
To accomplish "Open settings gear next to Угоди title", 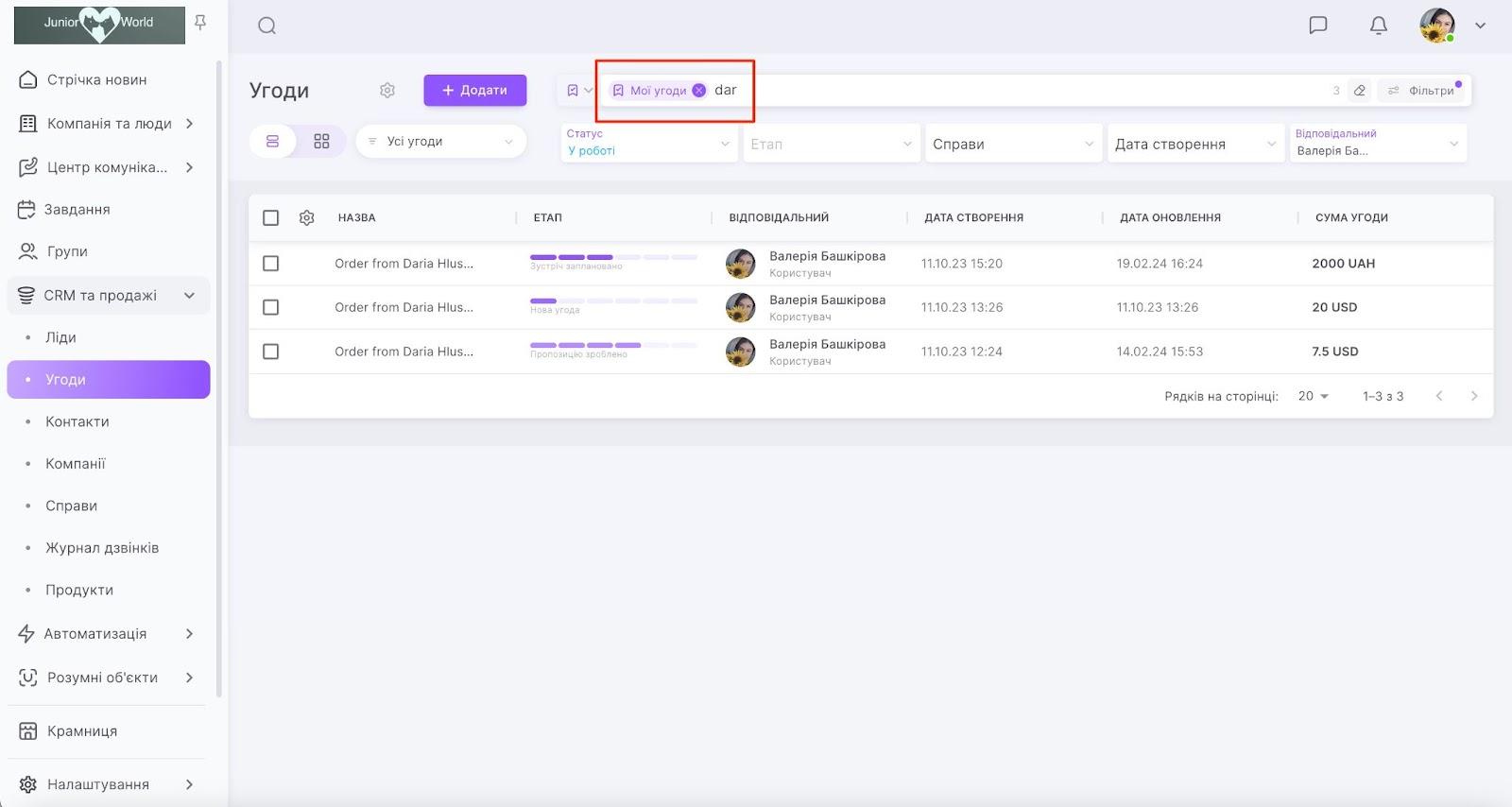I will coord(387,91).
